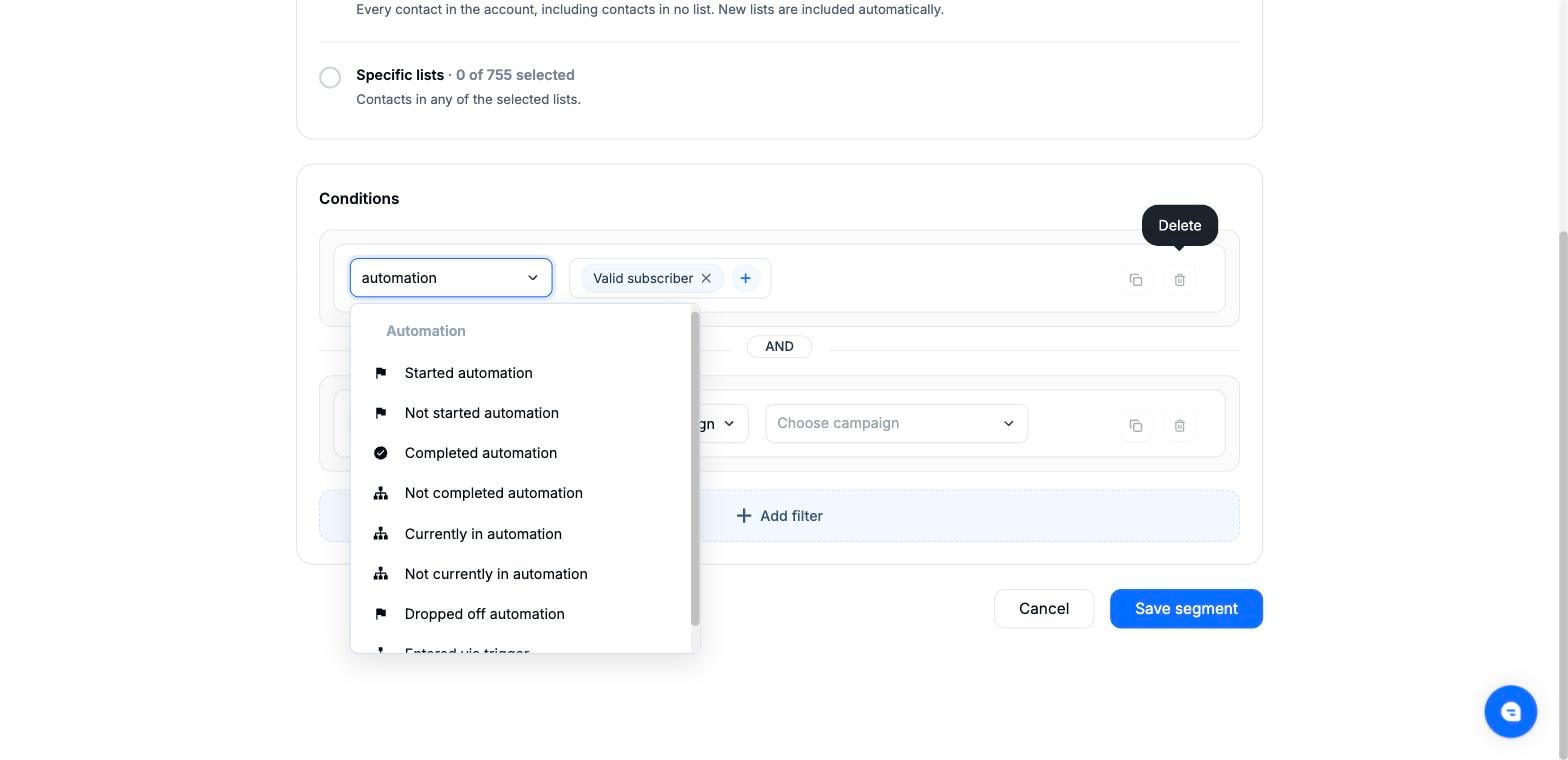Click the Not currently in automation icon
The image size is (1568, 760).
pyautogui.click(x=381, y=574)
